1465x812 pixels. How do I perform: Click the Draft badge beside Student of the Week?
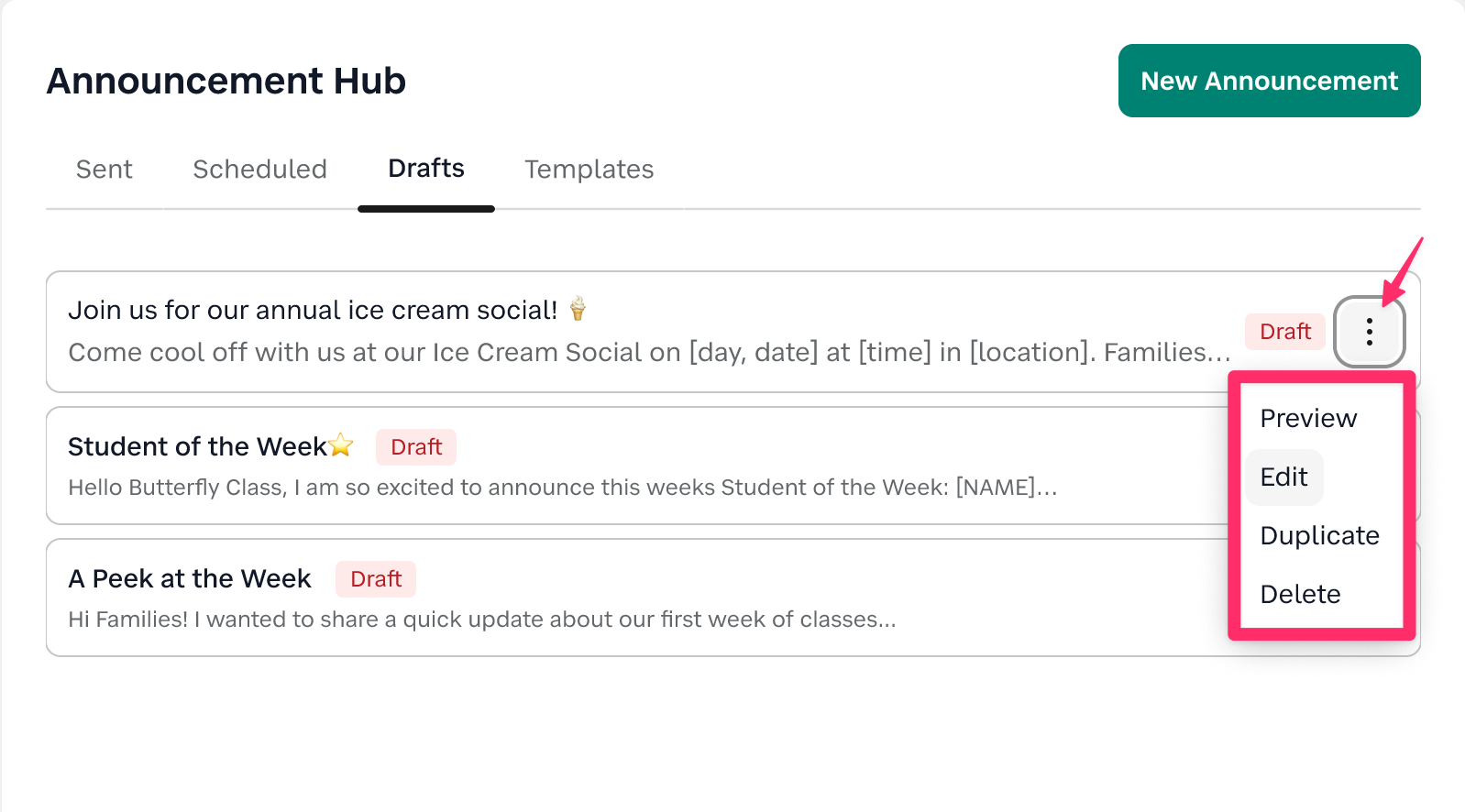[x=416, y=447]
